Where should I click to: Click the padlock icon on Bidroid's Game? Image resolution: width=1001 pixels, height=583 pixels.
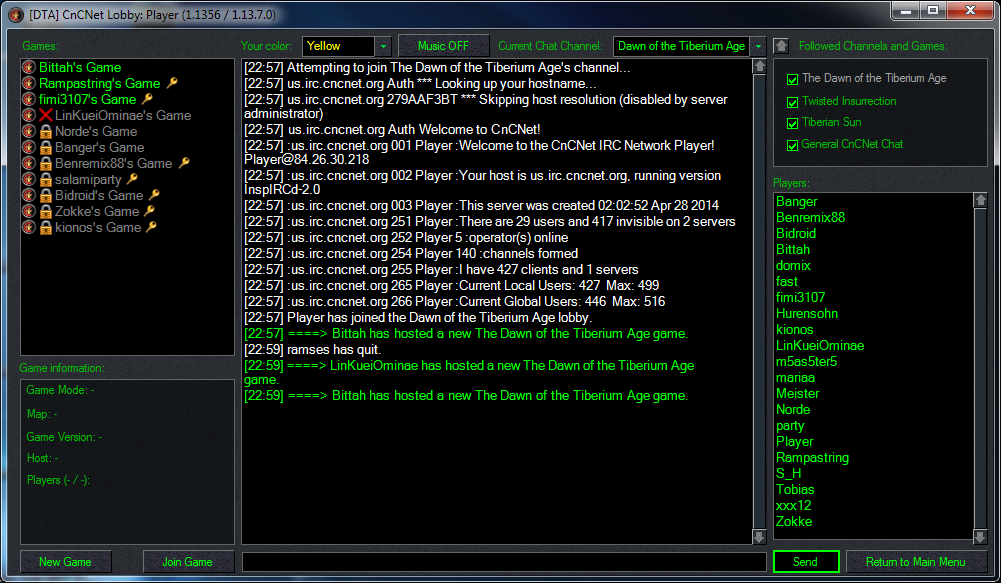(45, 195)
